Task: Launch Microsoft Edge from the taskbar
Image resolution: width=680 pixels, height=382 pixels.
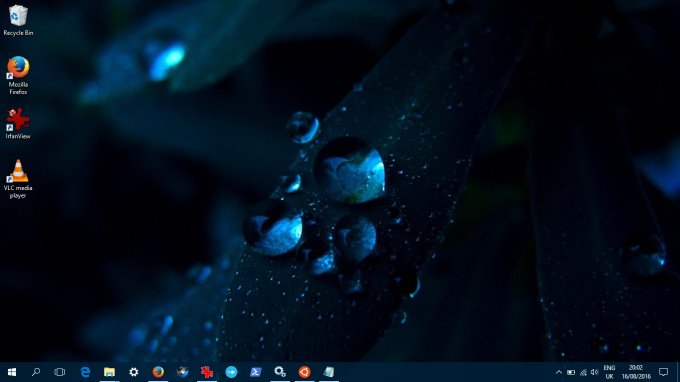Action: pos(85,372)
